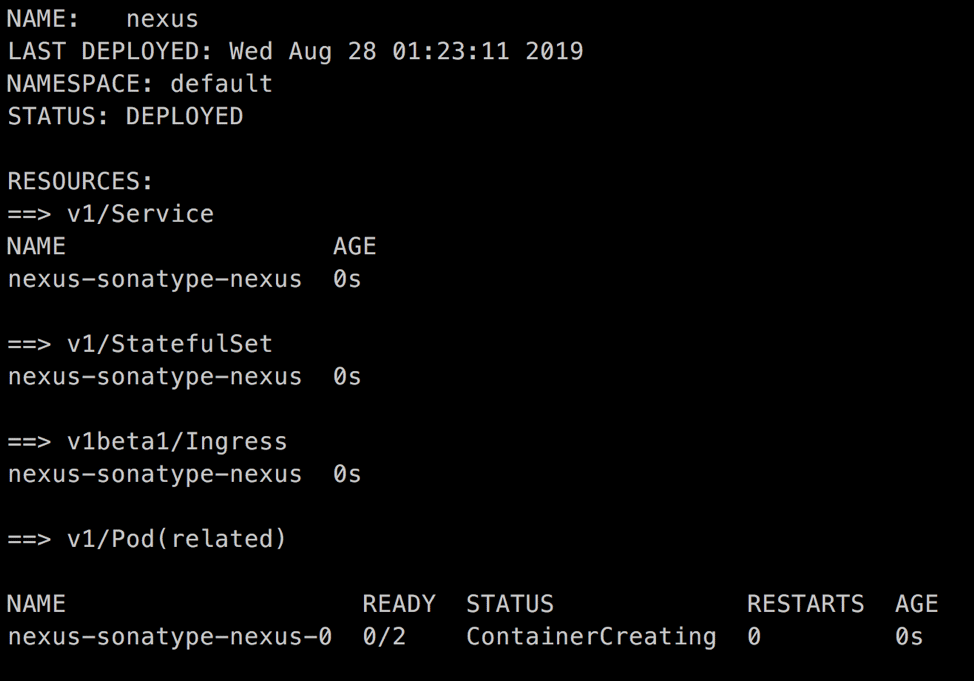
Task: Click 'nexus-sonatype-nexus' under v1beta1/Ingress
Action: pyautogui.click(x=155, y=474)
